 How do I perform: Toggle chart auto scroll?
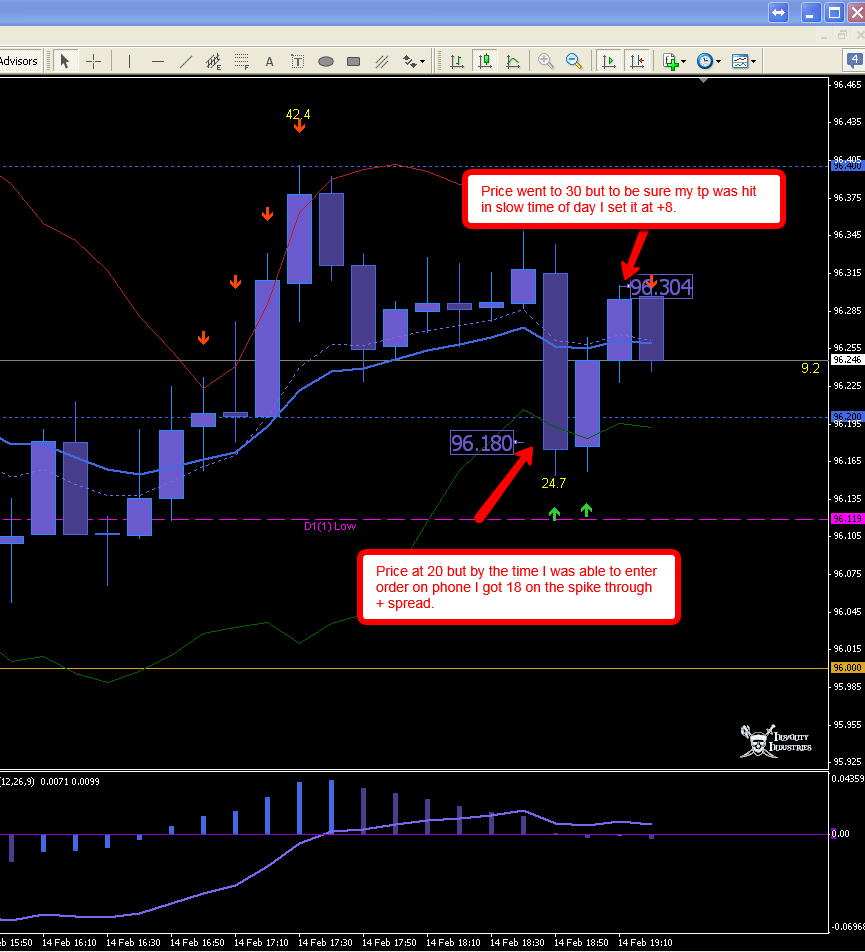pos(609,61)
